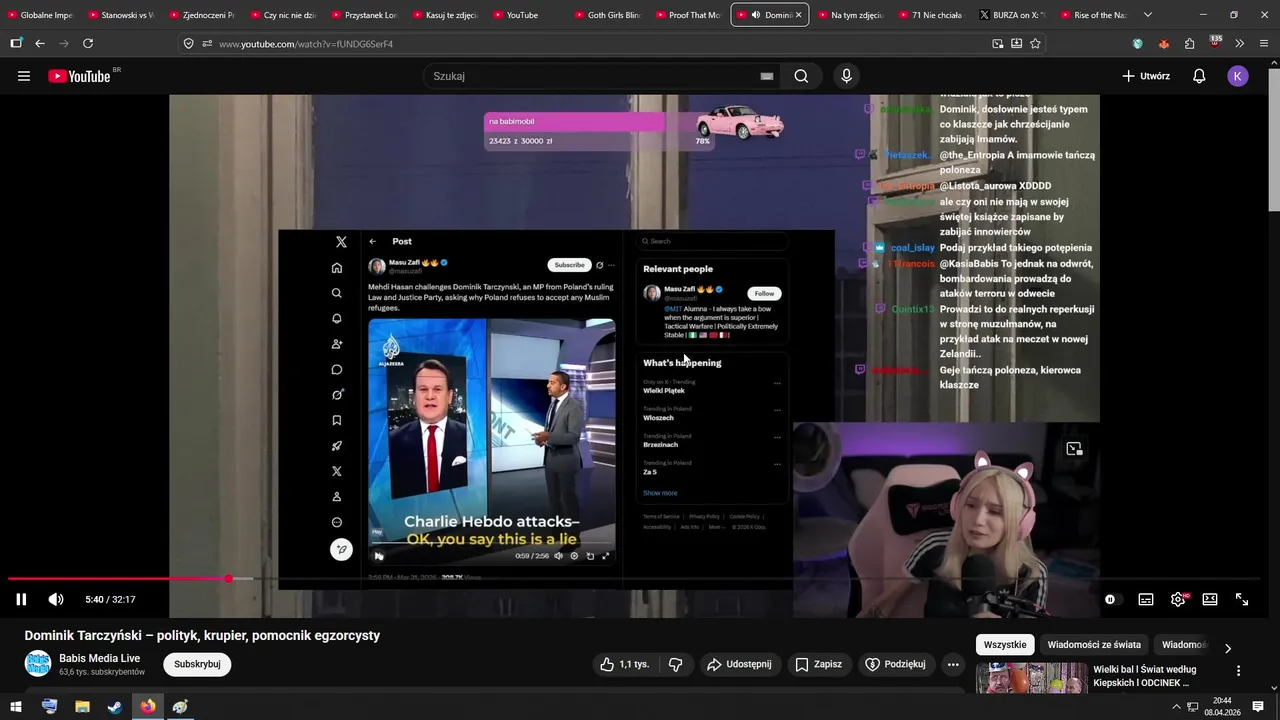The height and width of the screenshot is (720, 1280).
Task: Open Wielki bal Kiepscy video thumbnail
Action: pos(1031,677)
